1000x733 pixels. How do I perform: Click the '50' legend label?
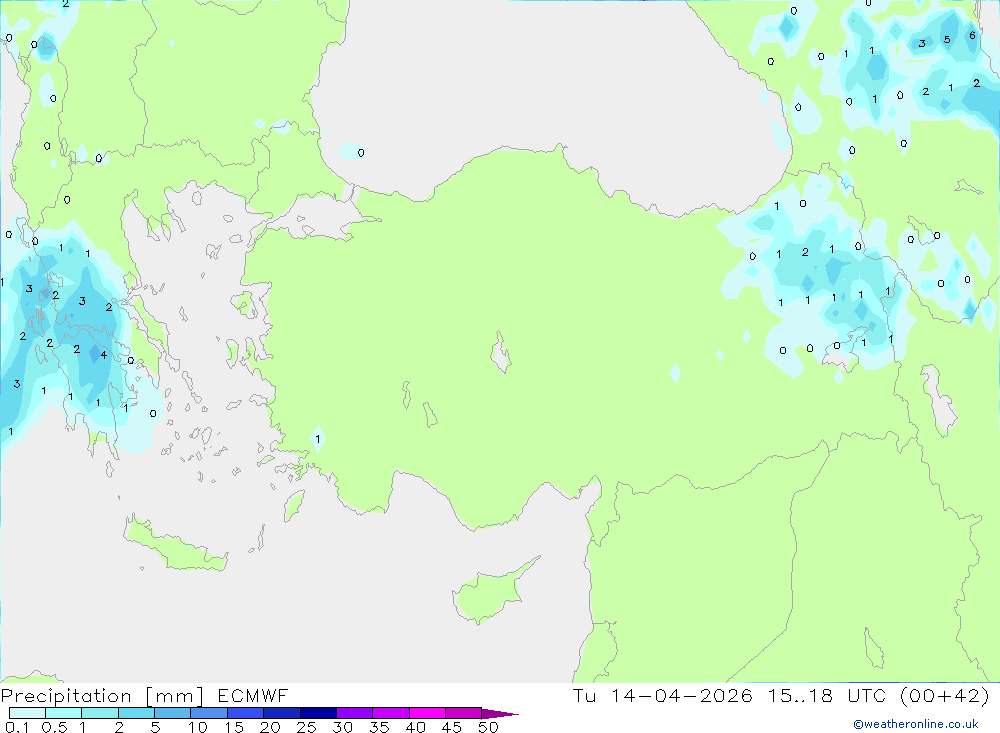pos(488,727)
